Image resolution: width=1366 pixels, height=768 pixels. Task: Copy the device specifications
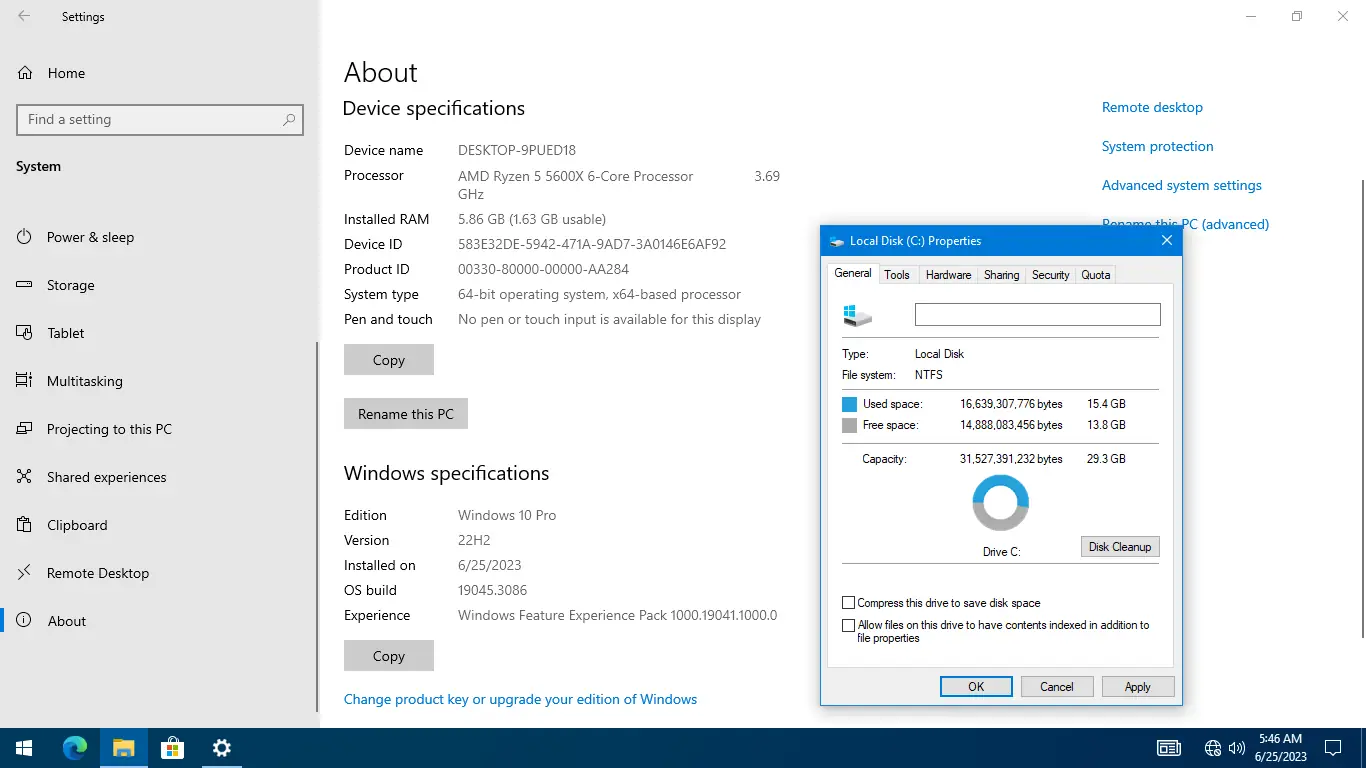[389, 360]
